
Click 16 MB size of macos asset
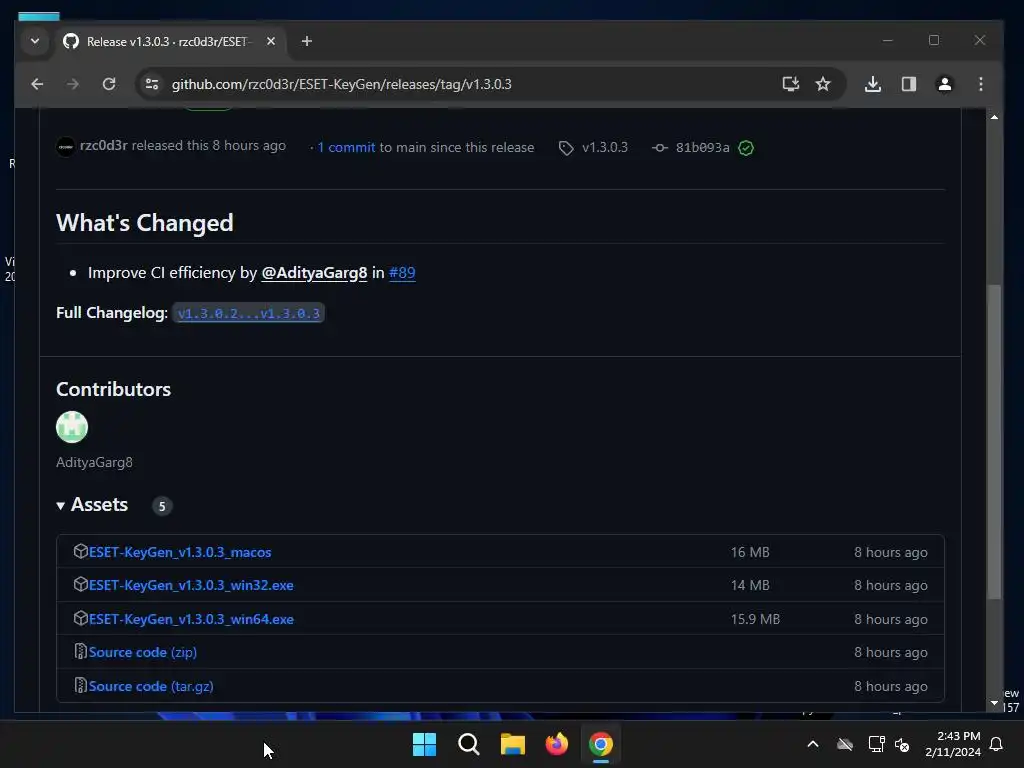(750, 552)
